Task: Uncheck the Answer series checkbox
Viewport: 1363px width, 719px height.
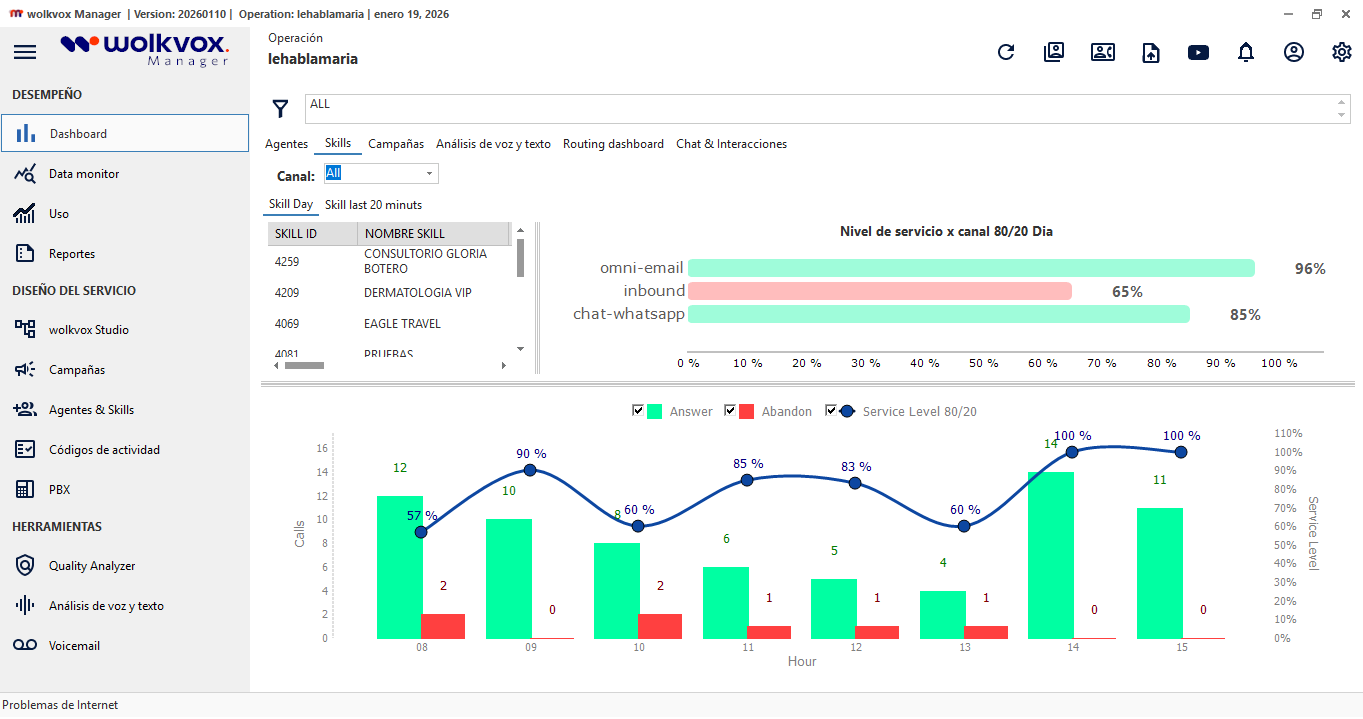Action: click(638, 411)
